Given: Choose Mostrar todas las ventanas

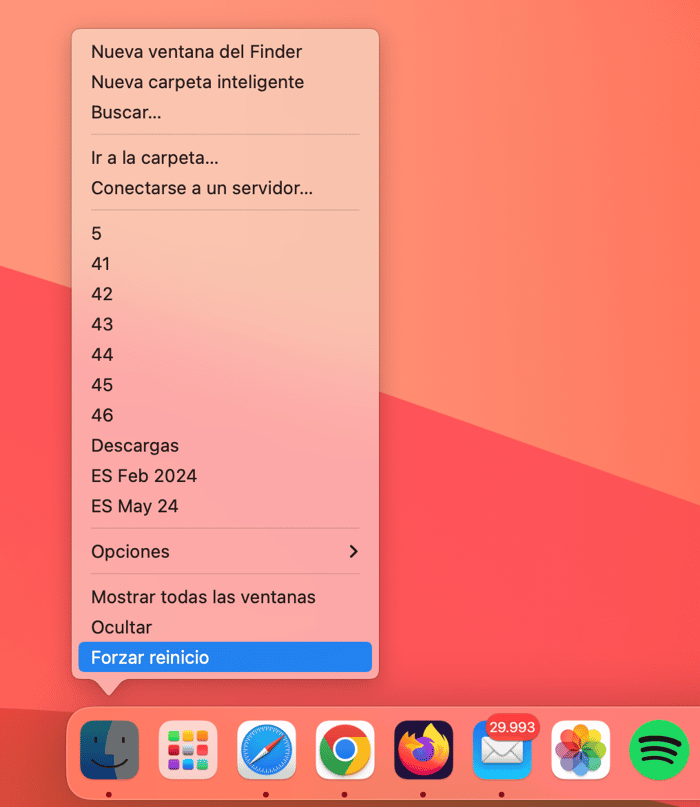Looking at the screenshot, I should tap(225, 597).
